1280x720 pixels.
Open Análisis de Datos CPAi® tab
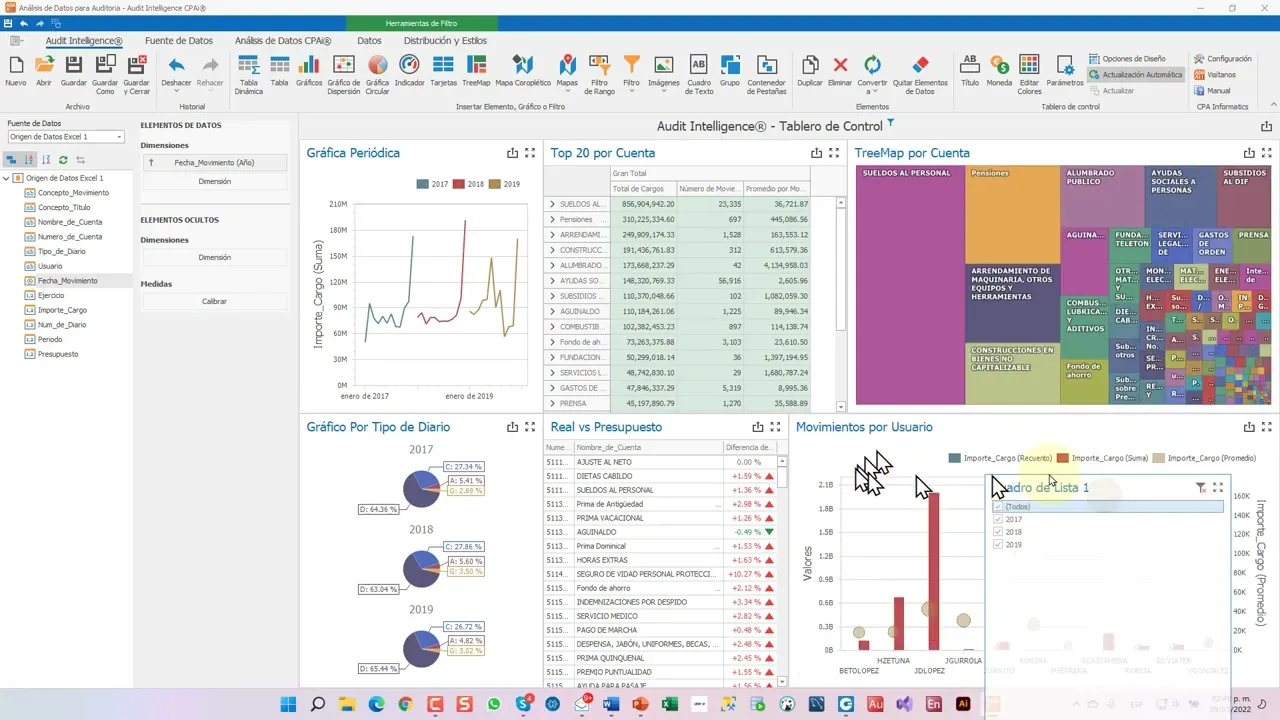(283, 41)
